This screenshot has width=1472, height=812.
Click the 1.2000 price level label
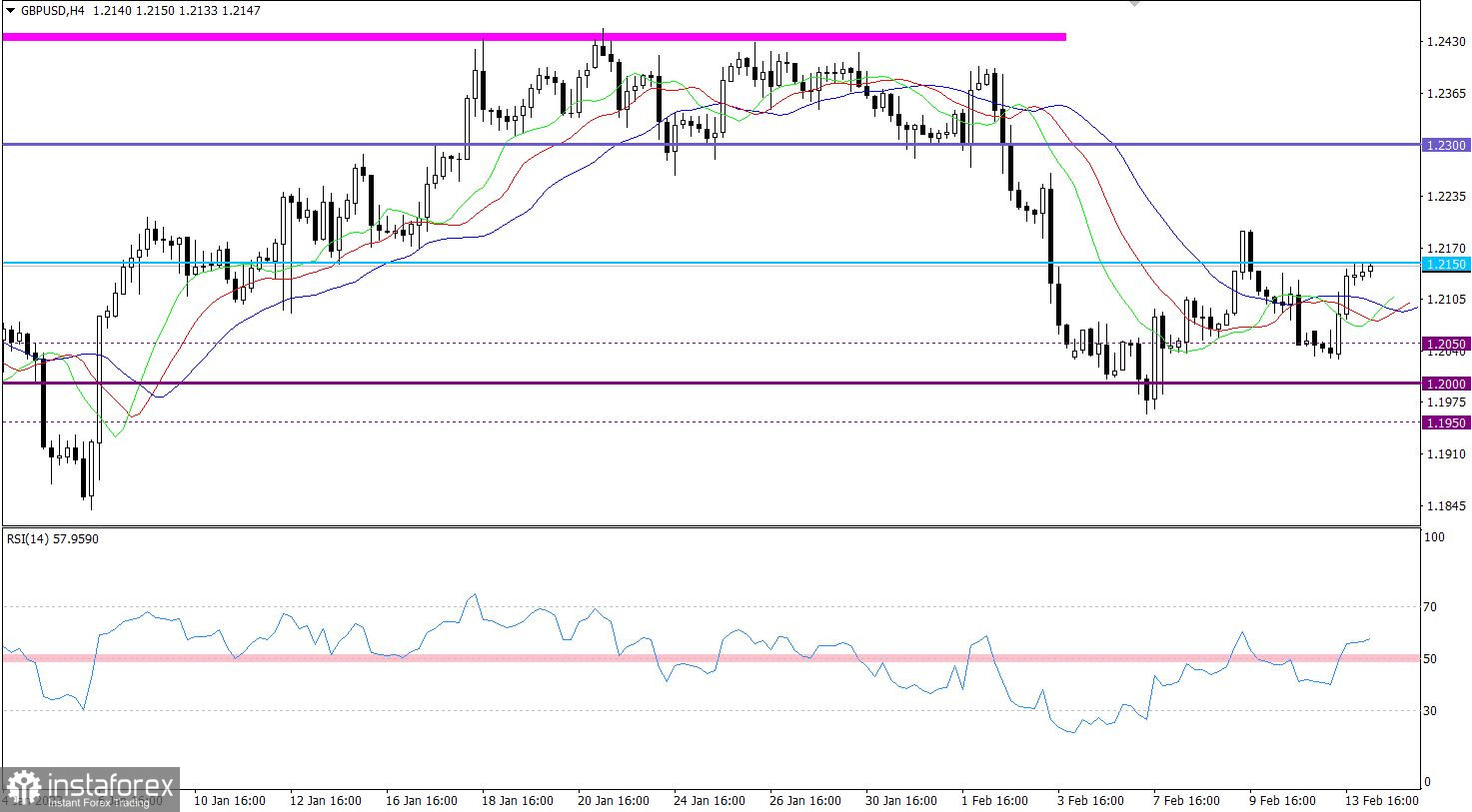[x=1446, y=384]
